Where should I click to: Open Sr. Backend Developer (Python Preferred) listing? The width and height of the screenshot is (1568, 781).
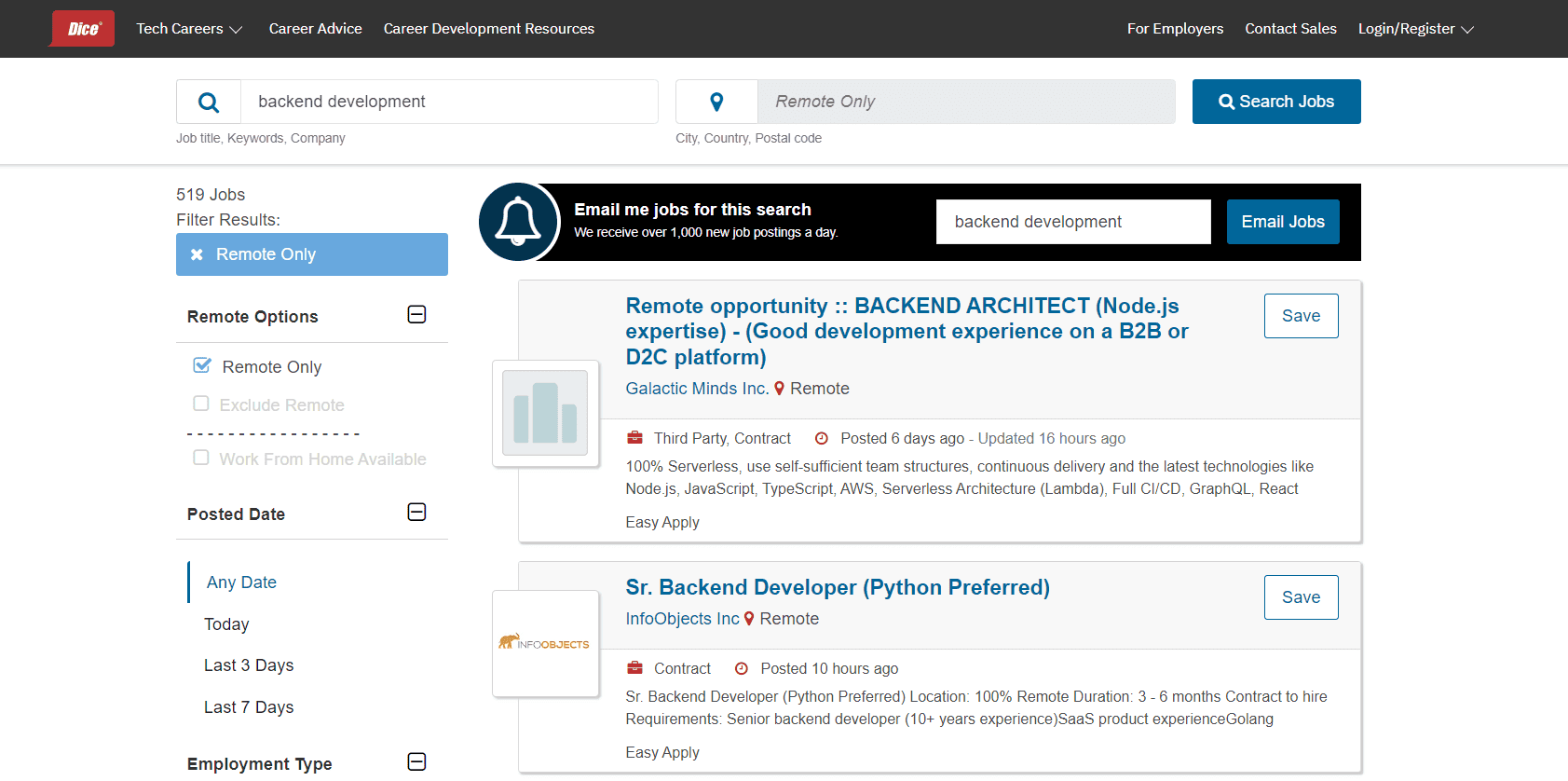click(x=838, y=587)
